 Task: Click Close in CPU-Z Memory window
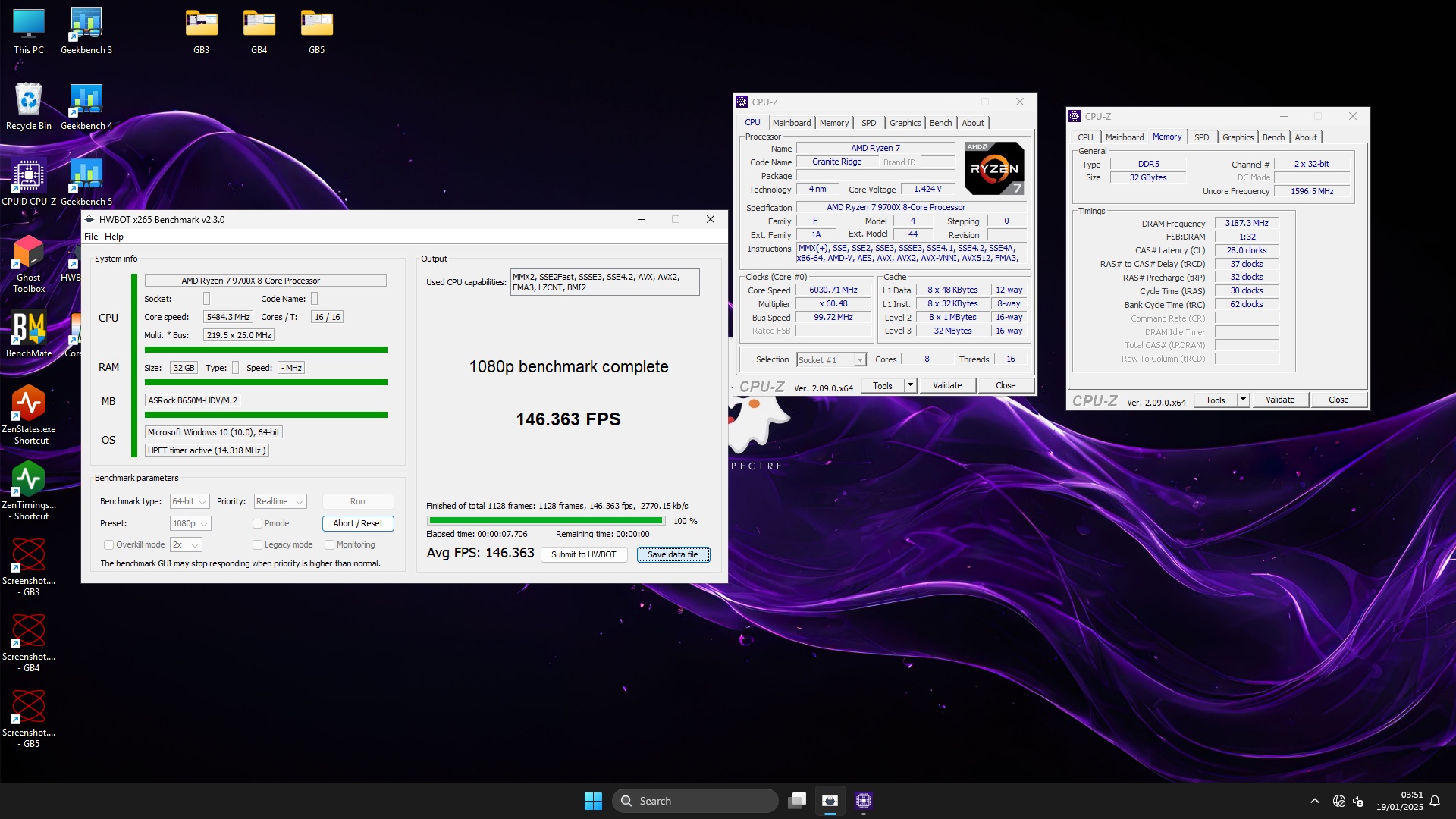1338,400
